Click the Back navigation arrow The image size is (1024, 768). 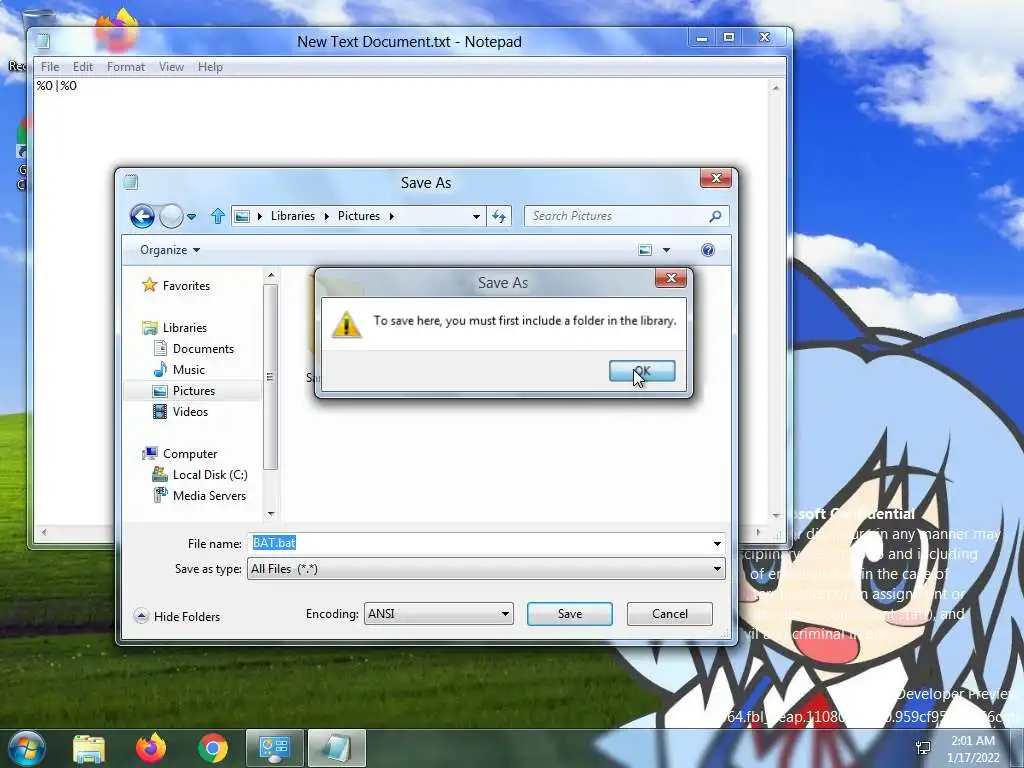[142, 216]
